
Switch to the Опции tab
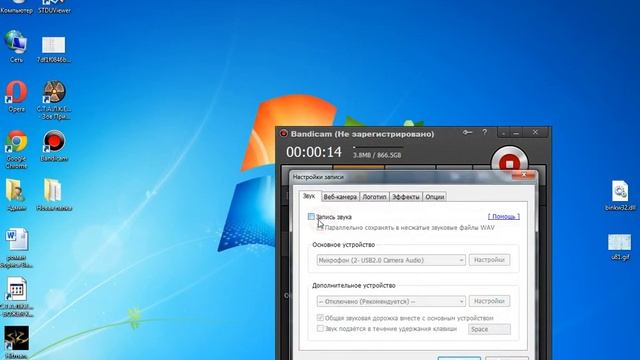pos(435,197)
